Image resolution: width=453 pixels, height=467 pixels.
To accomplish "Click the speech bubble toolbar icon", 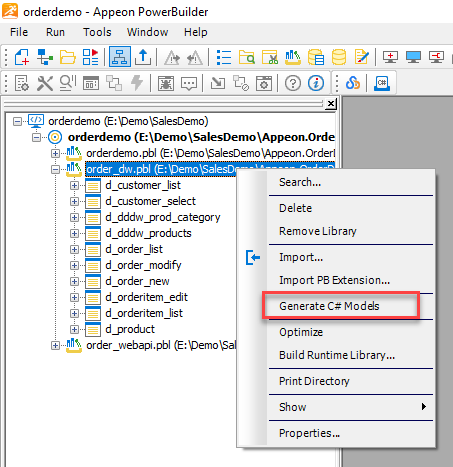I will (189, 83).
